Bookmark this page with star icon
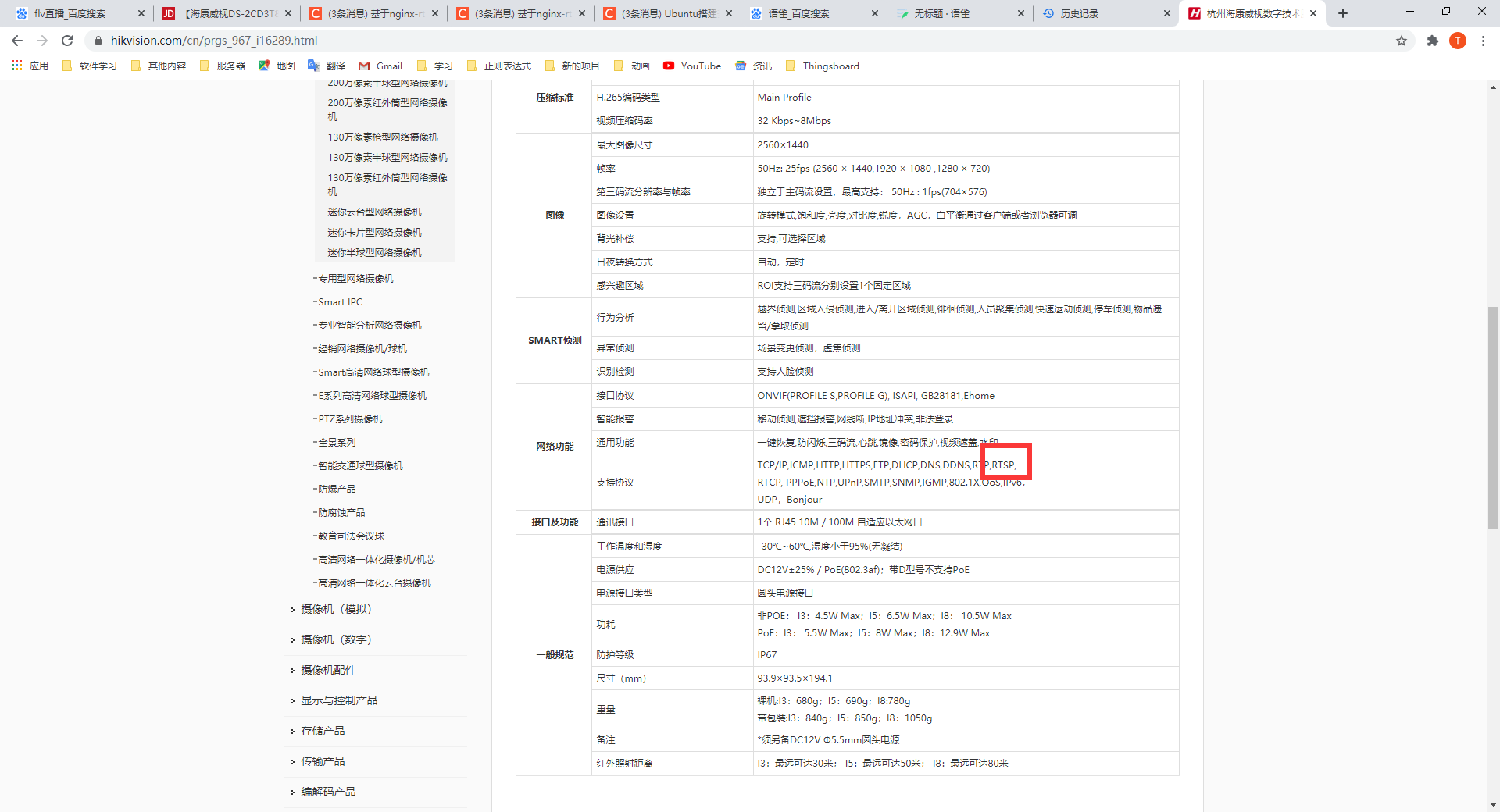The height and width of the screenshot is (812, 1500). 1402,41
